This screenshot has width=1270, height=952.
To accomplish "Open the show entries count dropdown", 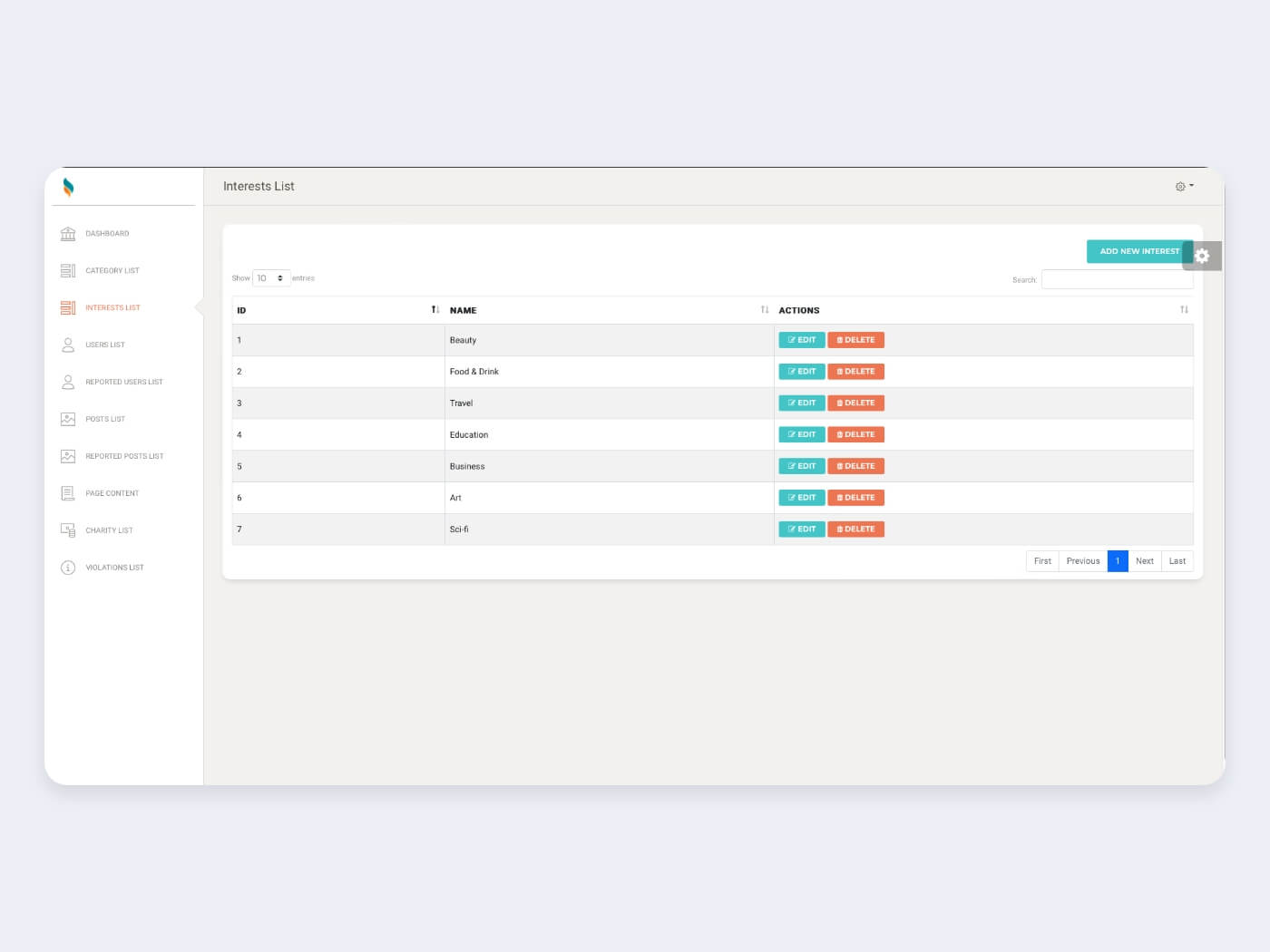I will [270, 278].
